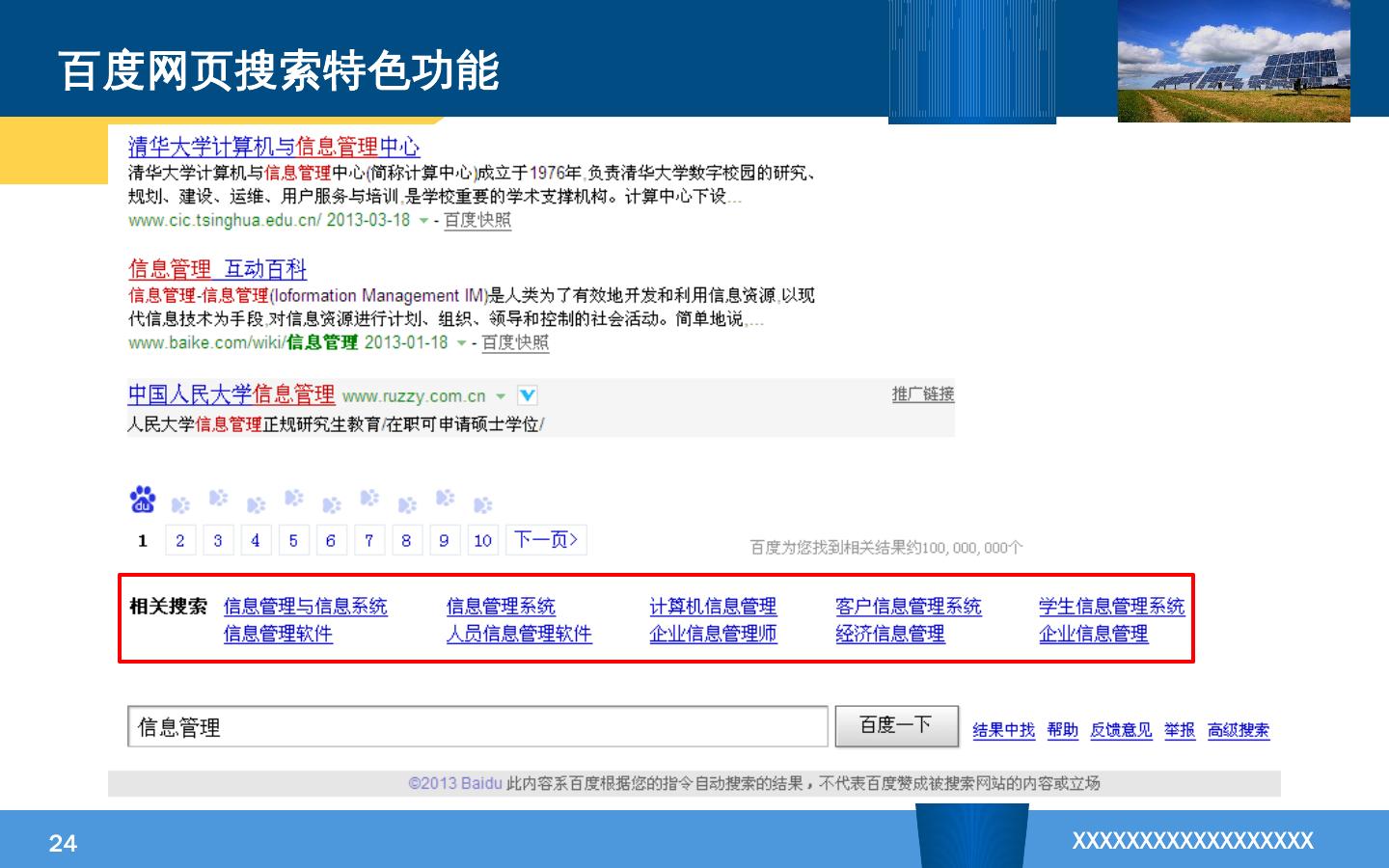Click the result count text 百度为您找到相关结果约100,000,000个
Viewport: 1389px width, 868px height.
point(886,548)
